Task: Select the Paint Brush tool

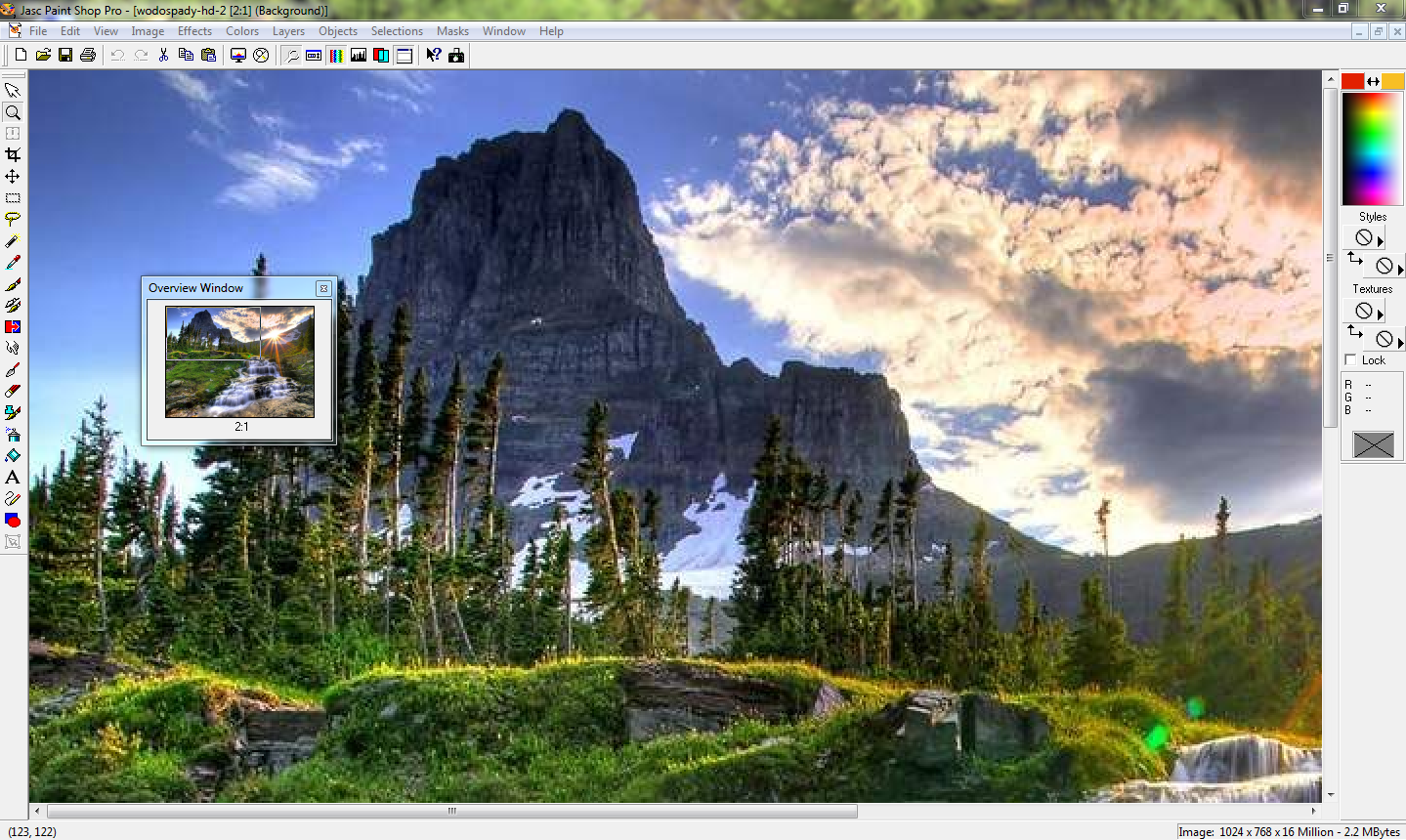Action: [x=13, y=284]
